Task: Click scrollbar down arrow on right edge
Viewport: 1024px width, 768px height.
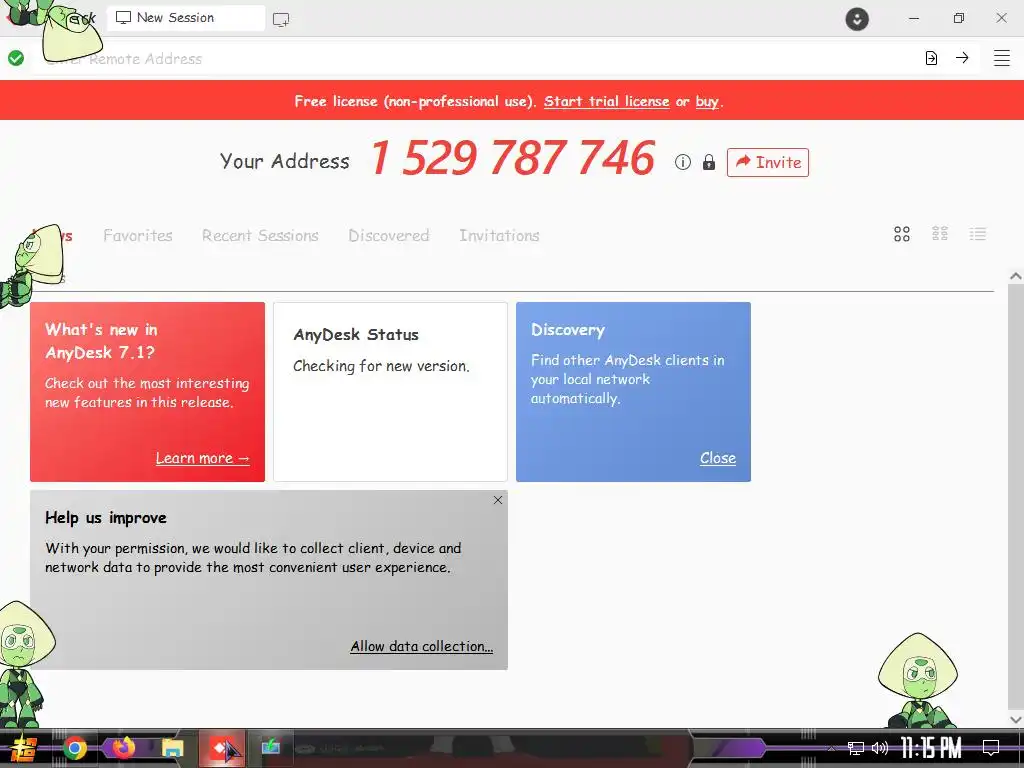Action: pyautogui.click(x=1016, y=720)
